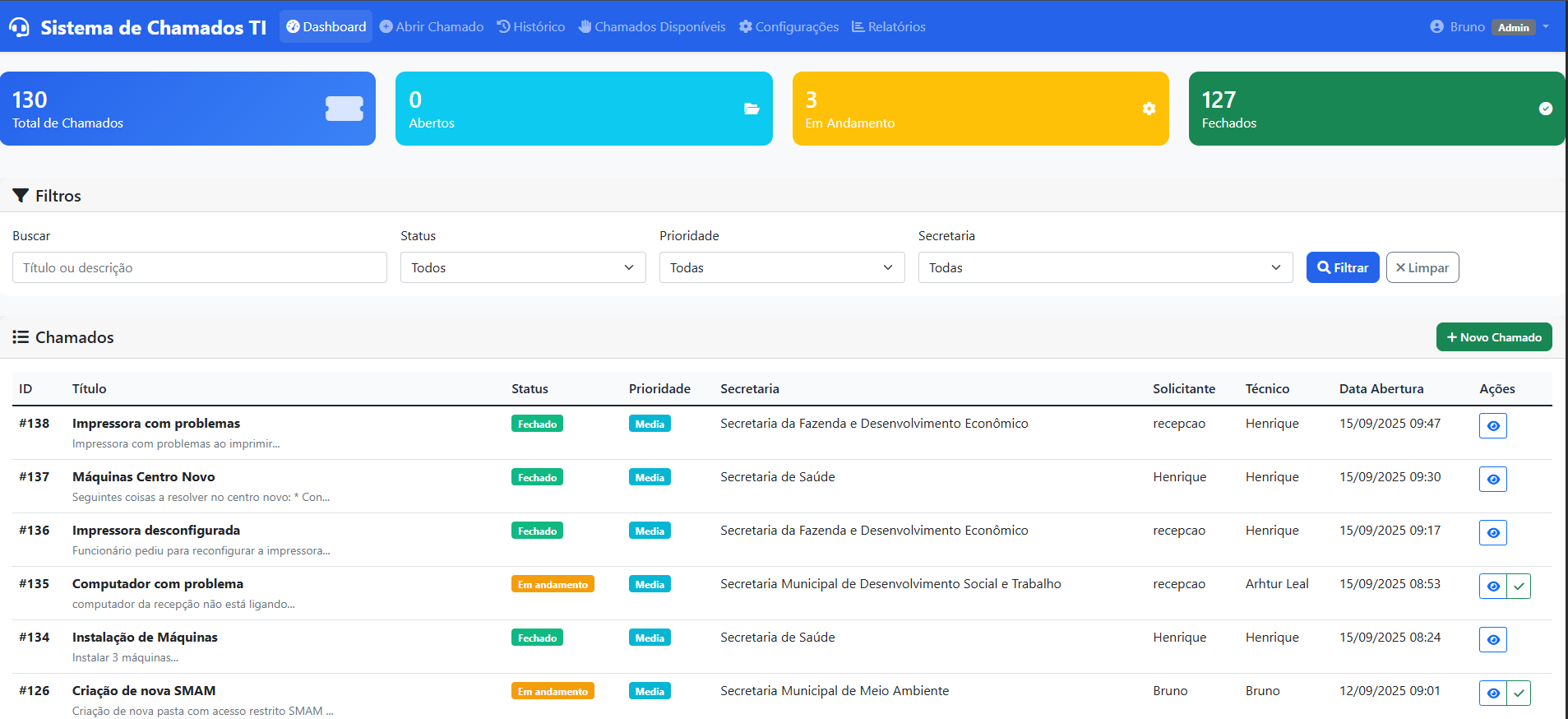Viewport: 1568px width, 719px height.
Task: Click the Título column header
Action: pyautogui.click(x=89, y=388)
